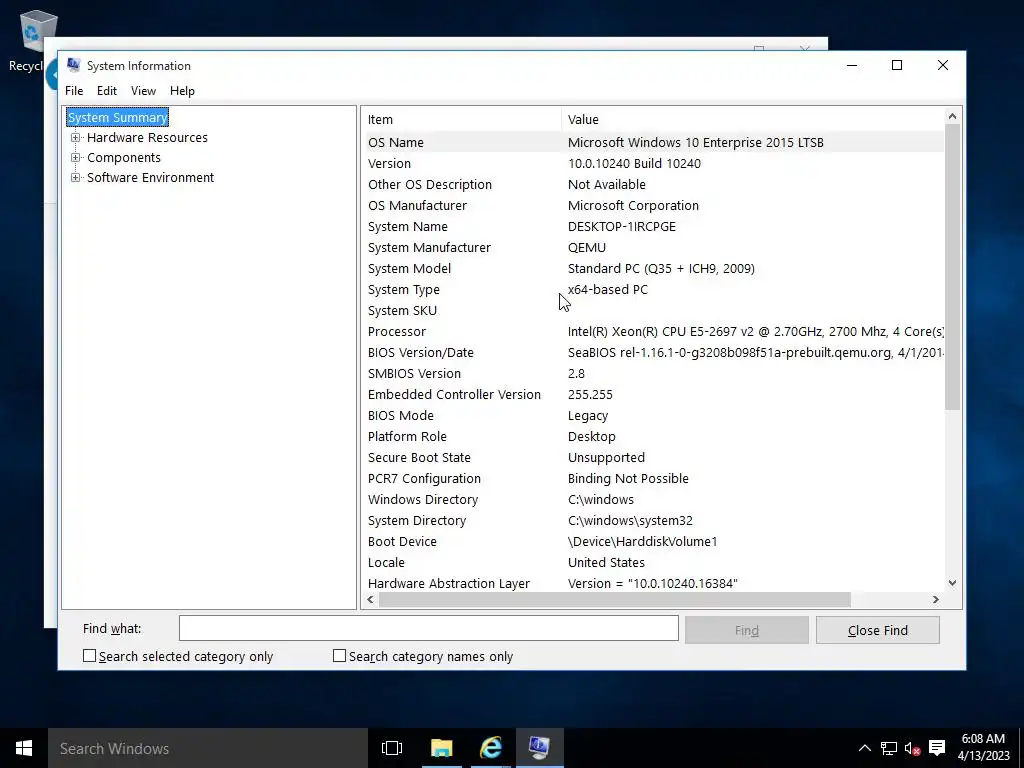Select the PCR7 Configuration row
This screenshot has width=1024, height=768.
[653, 478]
